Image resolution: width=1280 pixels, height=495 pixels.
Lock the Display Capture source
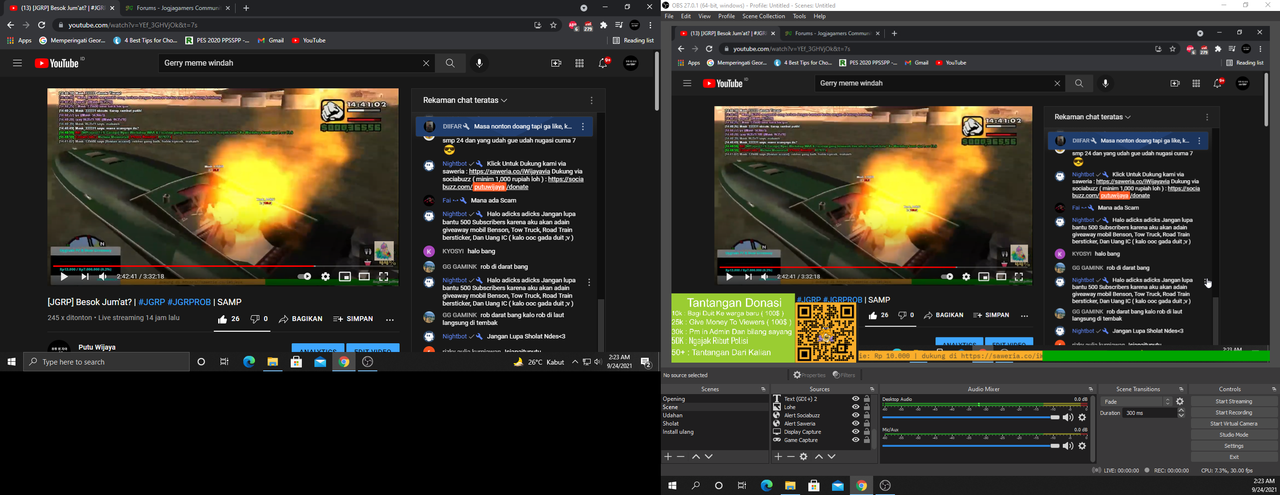[x=867, y=432]
